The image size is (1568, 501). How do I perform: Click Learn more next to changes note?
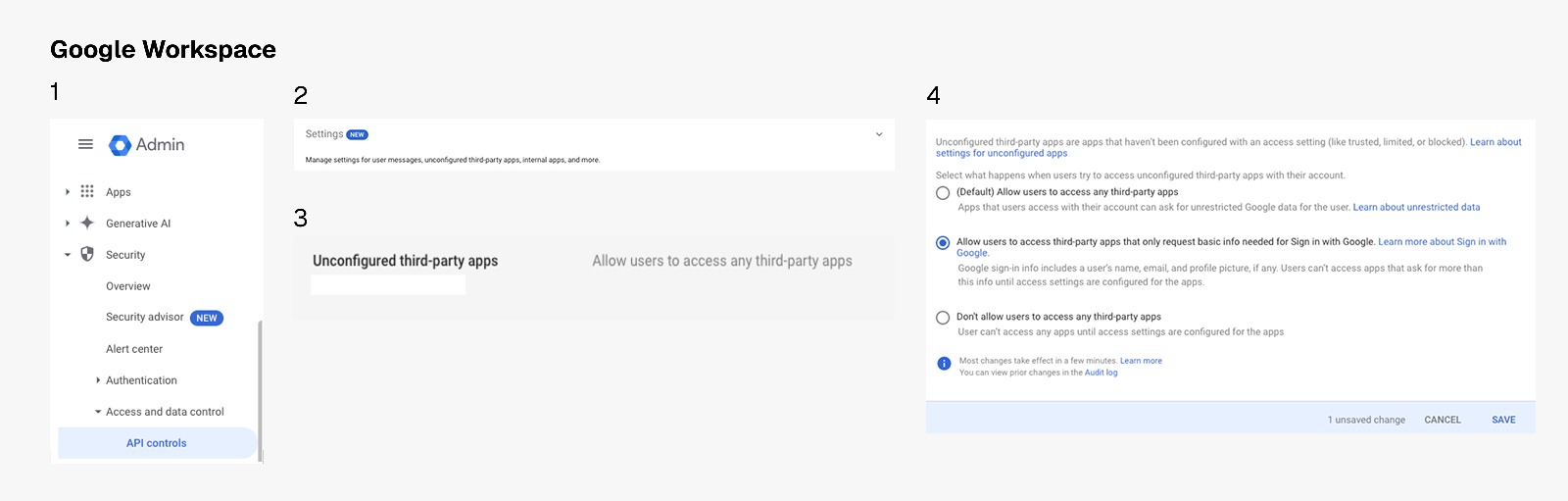pyautogui.click(x=1141, y=361)
